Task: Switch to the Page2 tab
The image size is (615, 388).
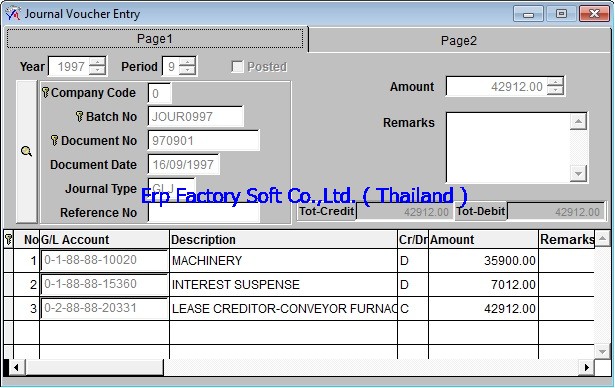Action: point(459,40)
